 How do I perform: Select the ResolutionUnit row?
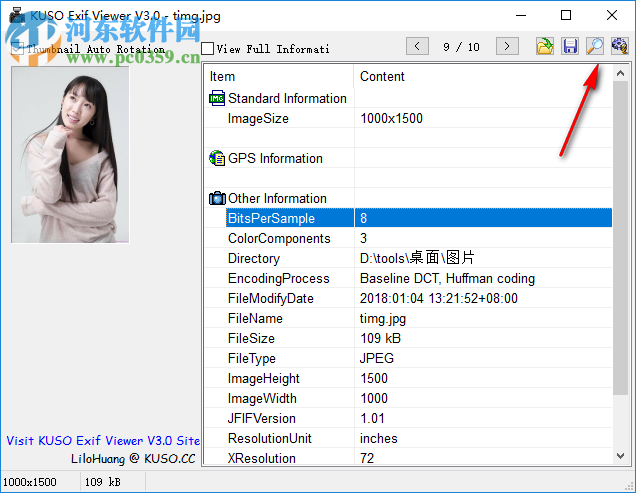[408, 438]
